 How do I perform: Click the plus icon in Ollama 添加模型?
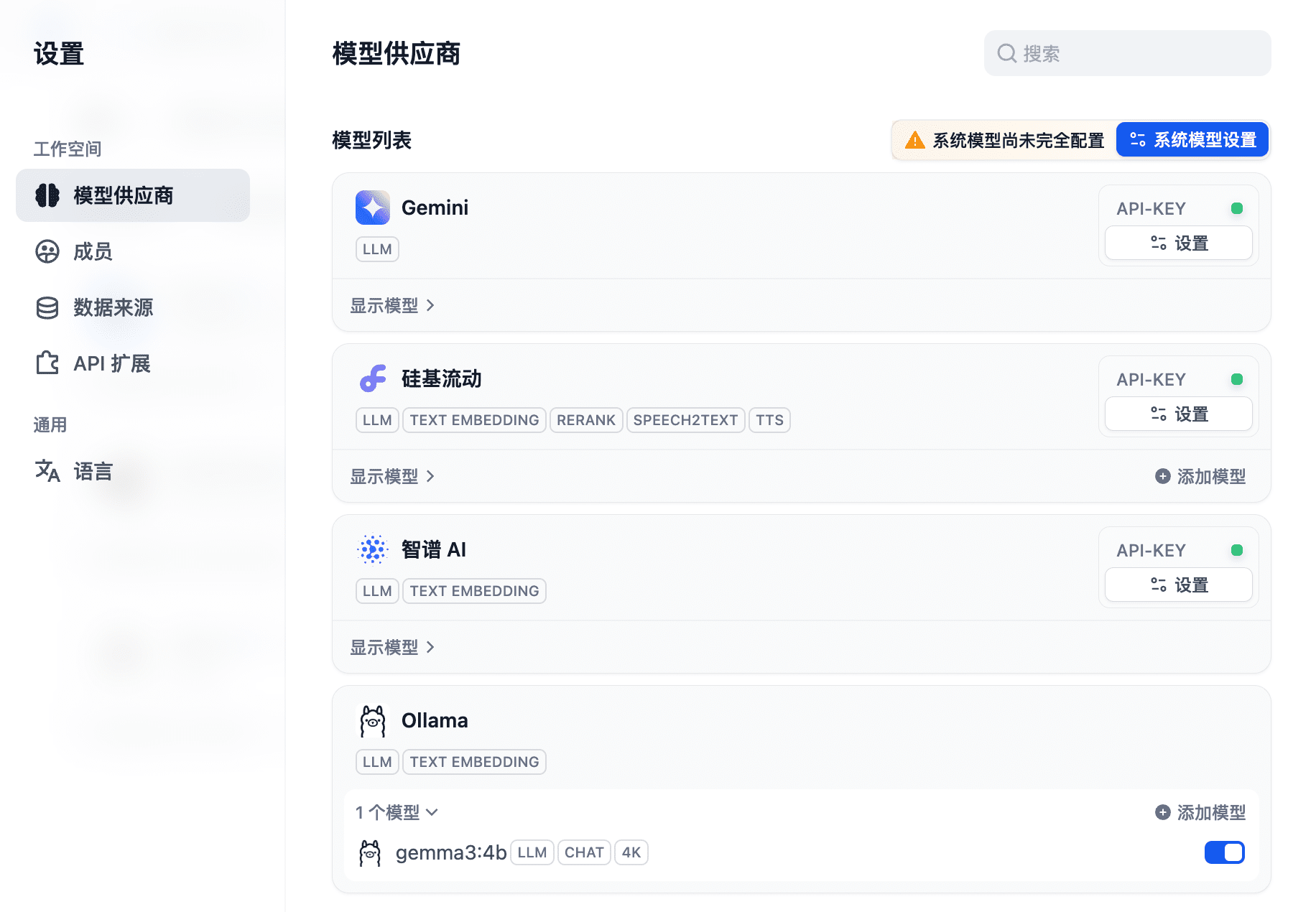pos(1163,812)
